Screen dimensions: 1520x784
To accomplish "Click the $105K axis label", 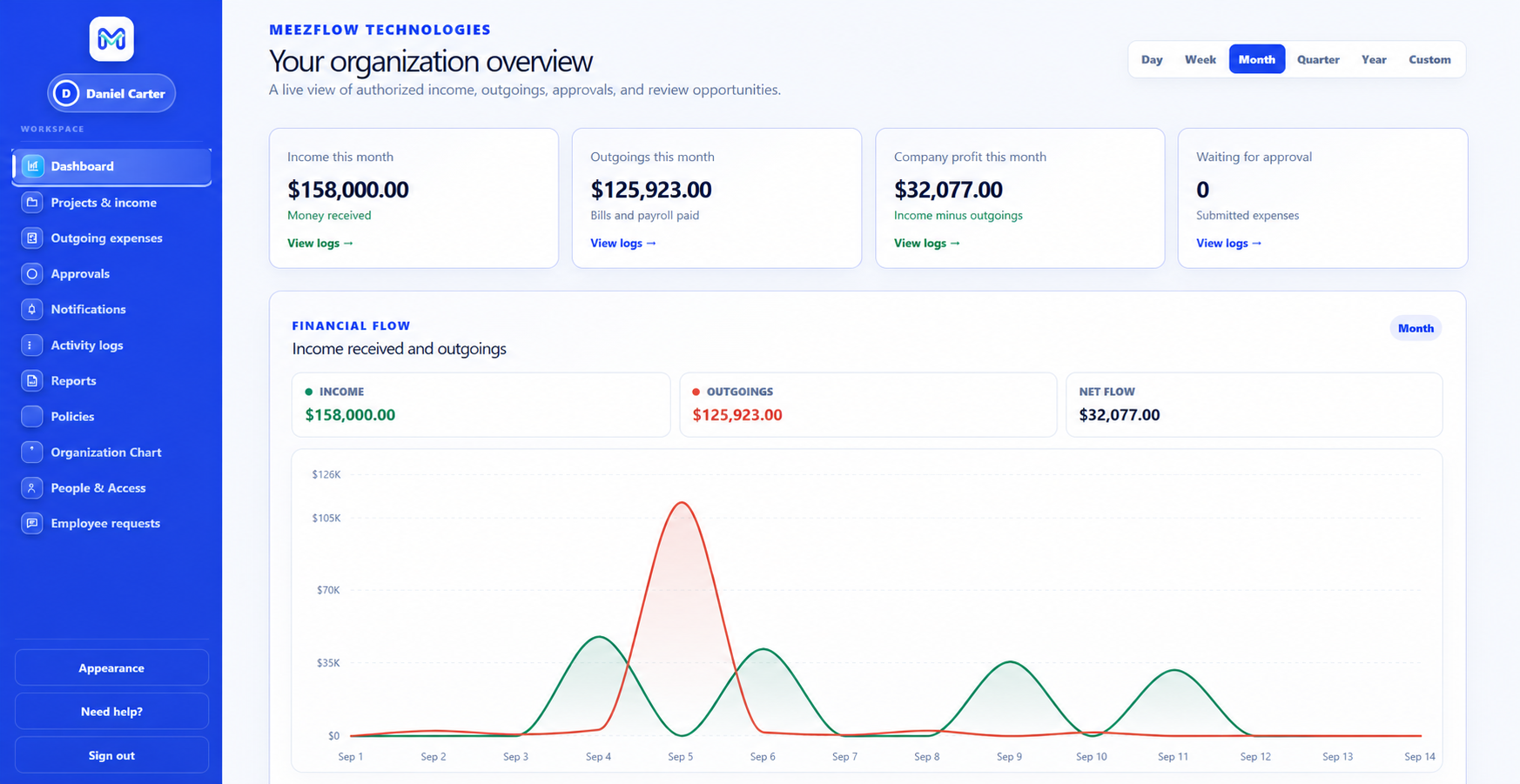I will click(326, 518).
